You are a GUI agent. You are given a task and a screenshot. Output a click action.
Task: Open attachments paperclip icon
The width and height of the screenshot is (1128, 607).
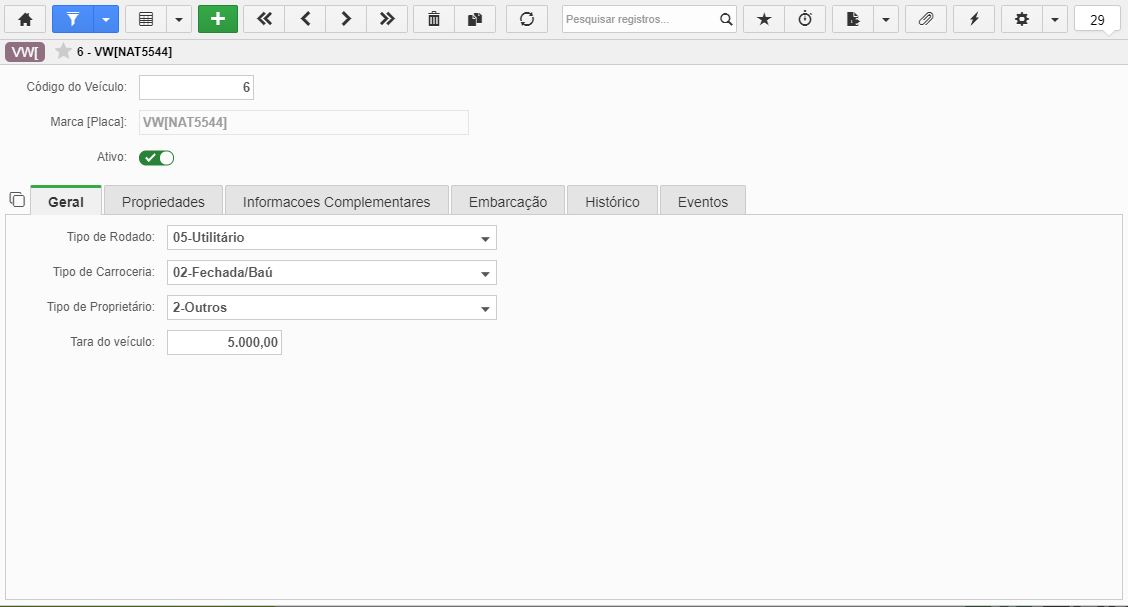tap(926, 19)
